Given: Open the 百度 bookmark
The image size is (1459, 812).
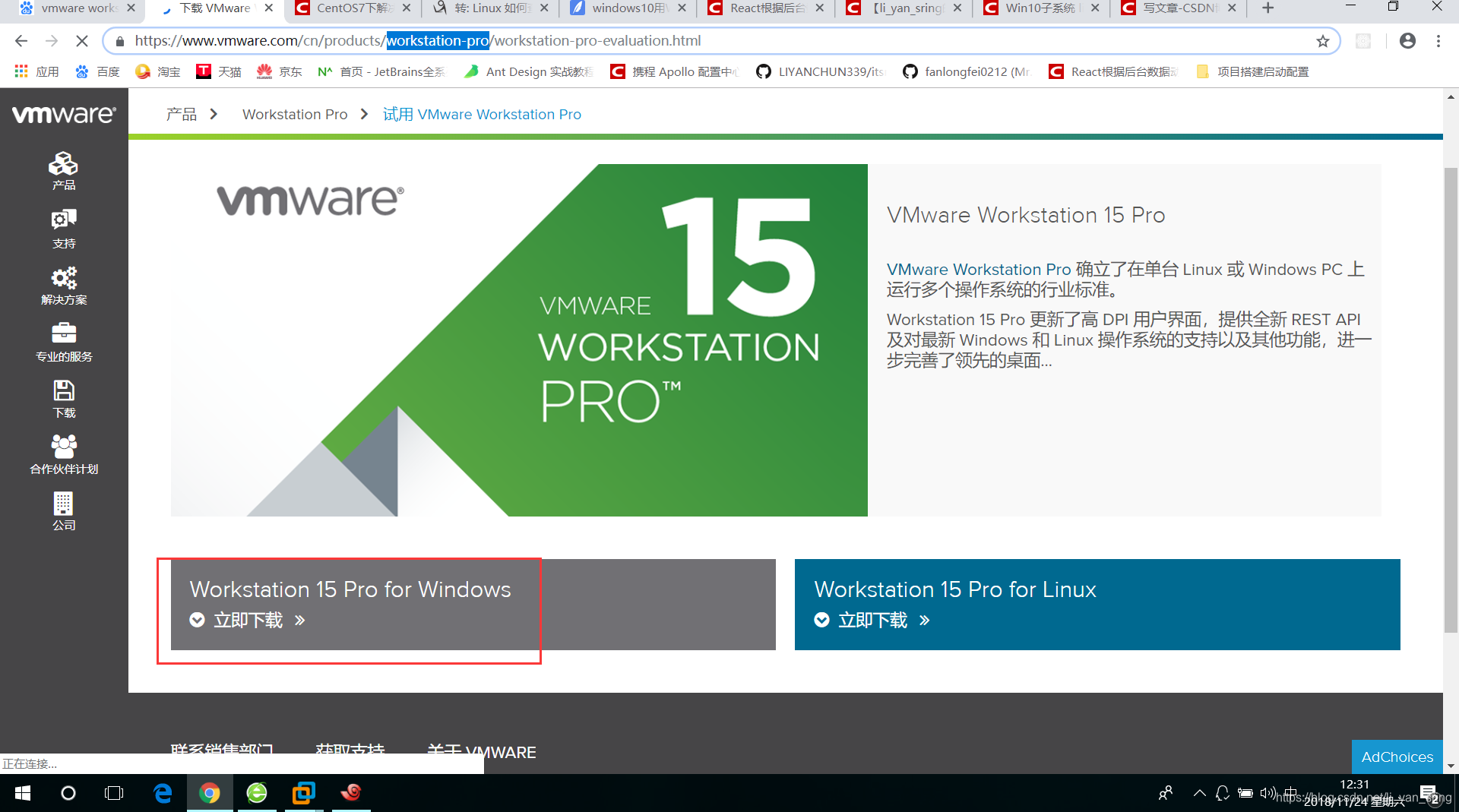Looking at the screenshot, I should [98, 71].
